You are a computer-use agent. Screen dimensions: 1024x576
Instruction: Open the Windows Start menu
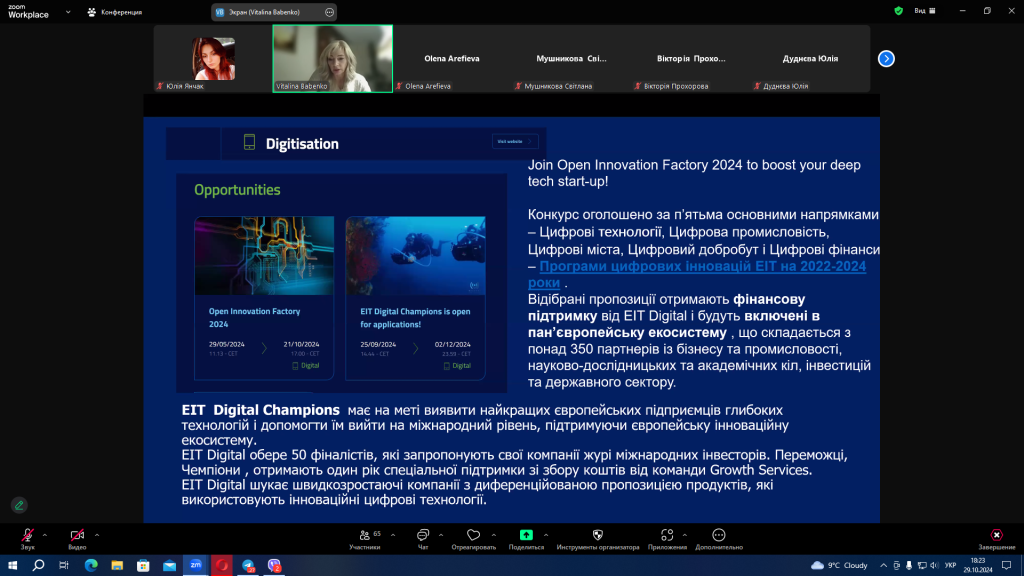pyautogui.click(x=12, y=565)
